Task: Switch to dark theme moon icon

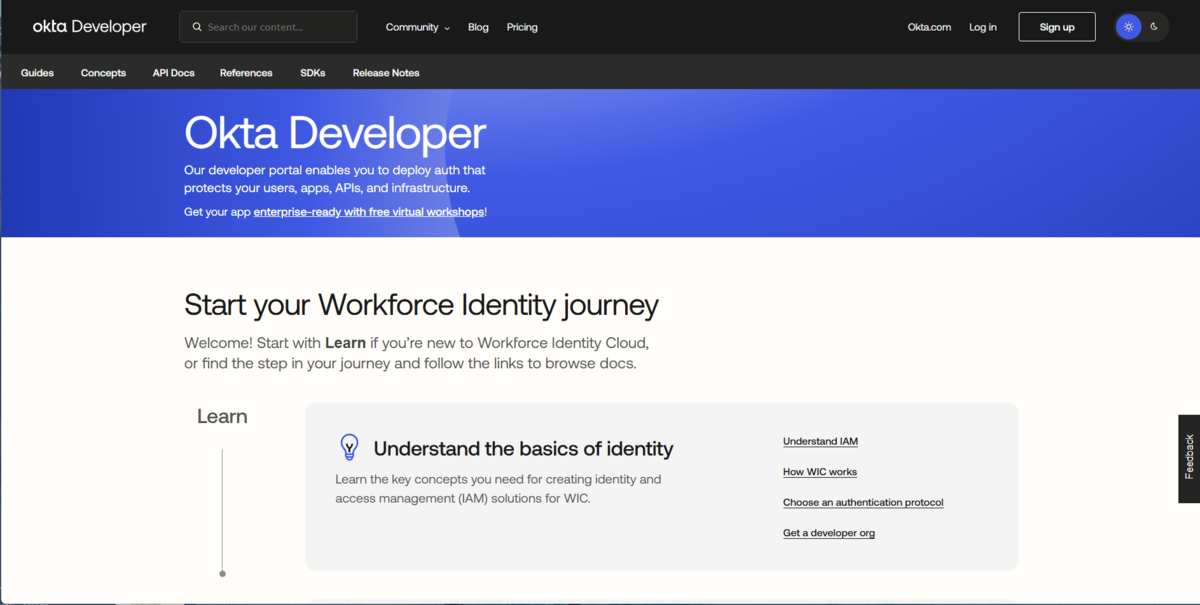Action: coord(1154,27)
